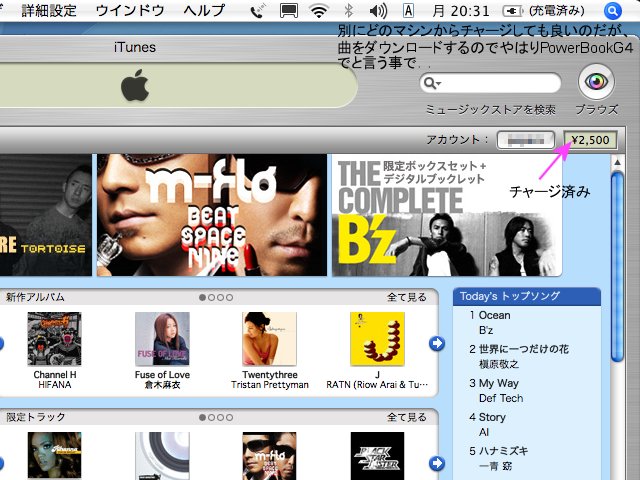Click the scroll up arrow of the store page
640x480 pixels.
[x=618, y=162]
